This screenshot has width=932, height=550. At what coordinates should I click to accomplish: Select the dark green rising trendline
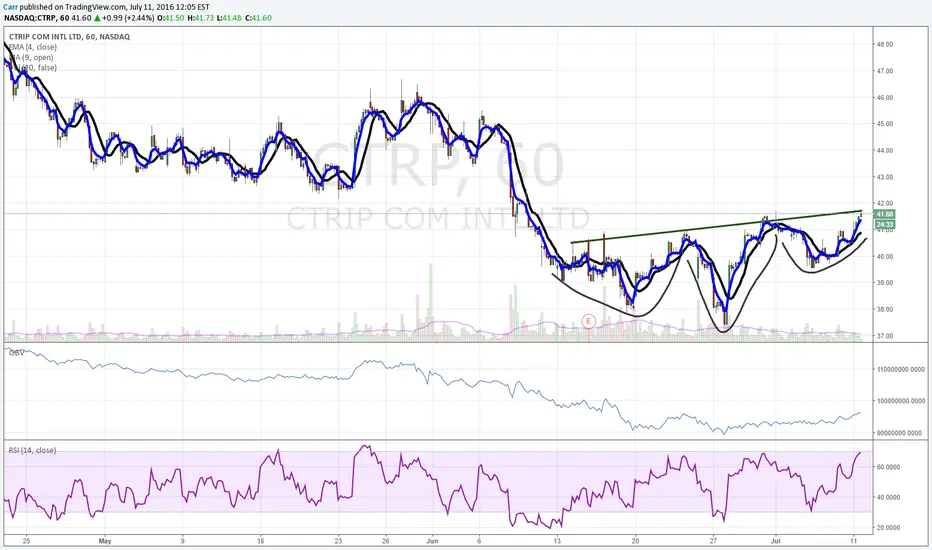(716, 227)
